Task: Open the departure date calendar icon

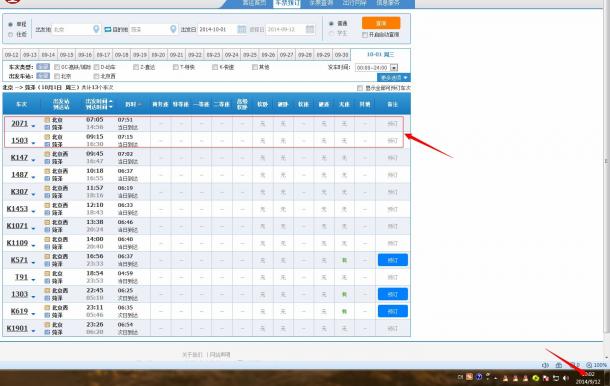Action: click(242, 29)
